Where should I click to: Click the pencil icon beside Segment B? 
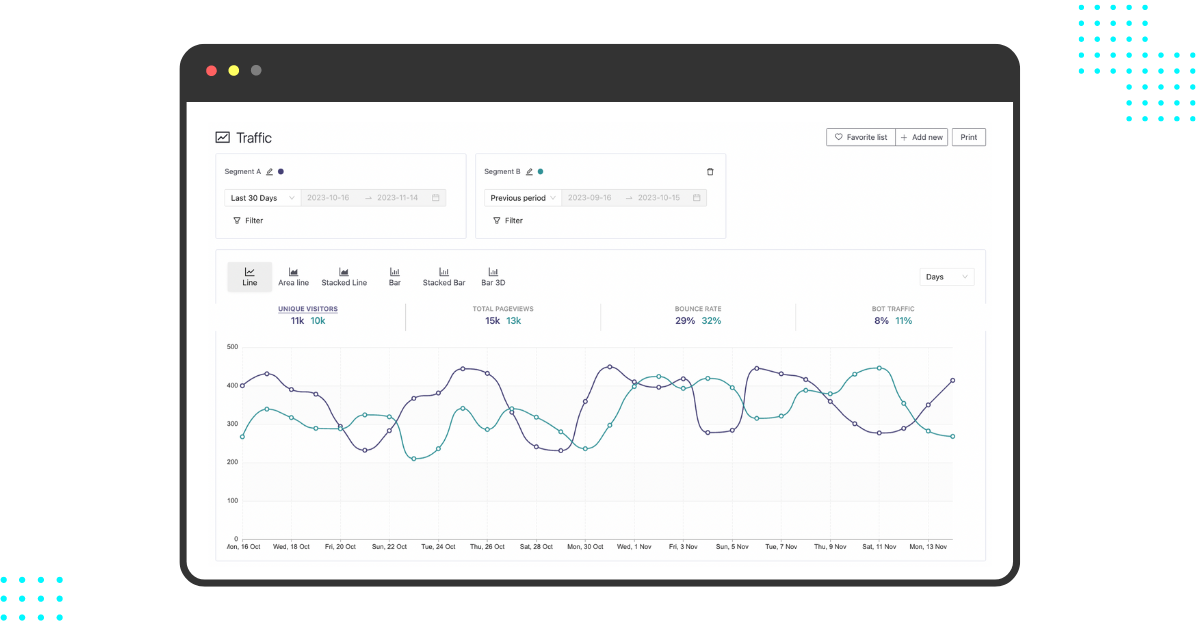coord(529,172)
